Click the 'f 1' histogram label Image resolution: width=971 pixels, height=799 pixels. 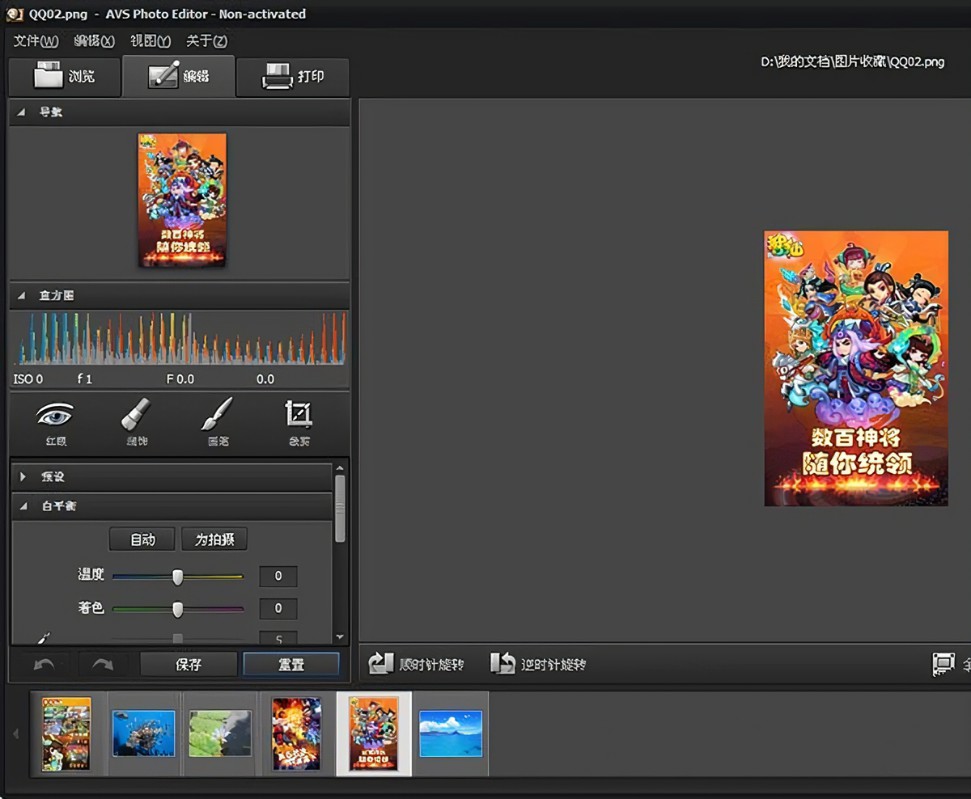tap(84, 379)
